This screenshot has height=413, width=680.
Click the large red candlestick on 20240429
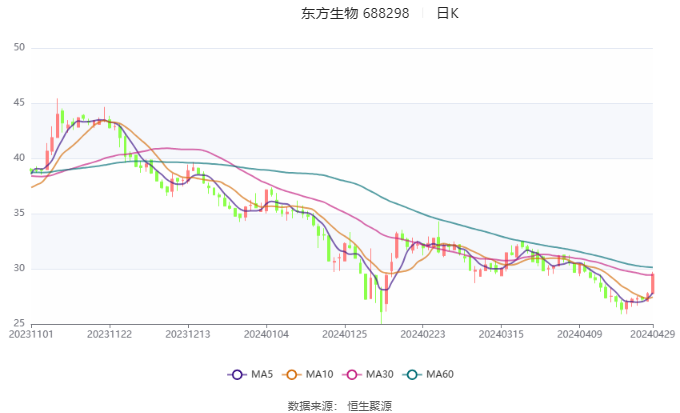(653, 283)
